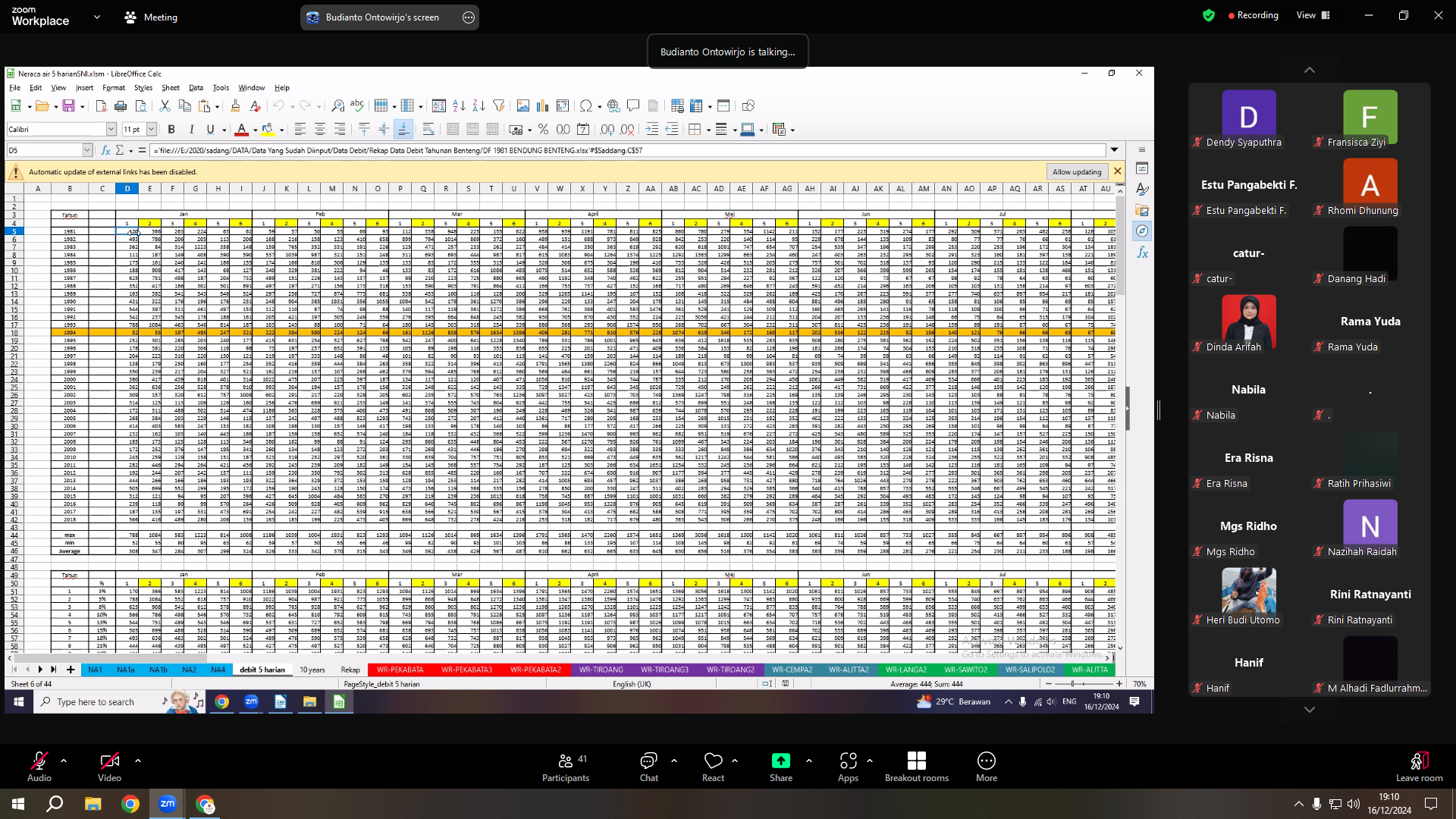Image resolution: width=1456 pixels, height=819 pixels.
Task: Click the Insert Chart icon
Action: point(543,106)
